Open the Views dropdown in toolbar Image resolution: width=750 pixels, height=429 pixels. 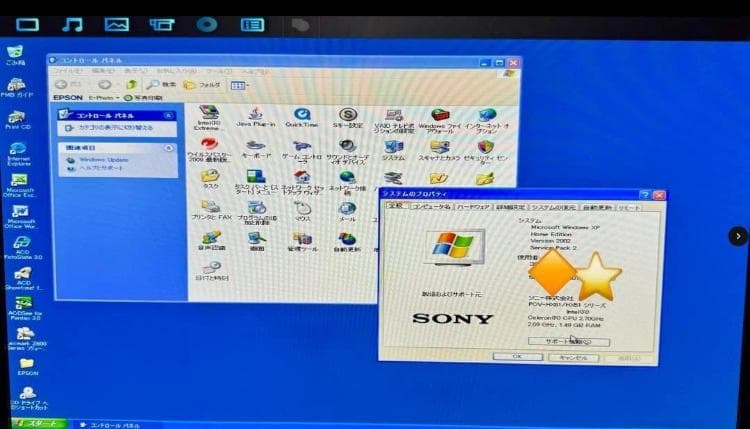pos(239,85)
